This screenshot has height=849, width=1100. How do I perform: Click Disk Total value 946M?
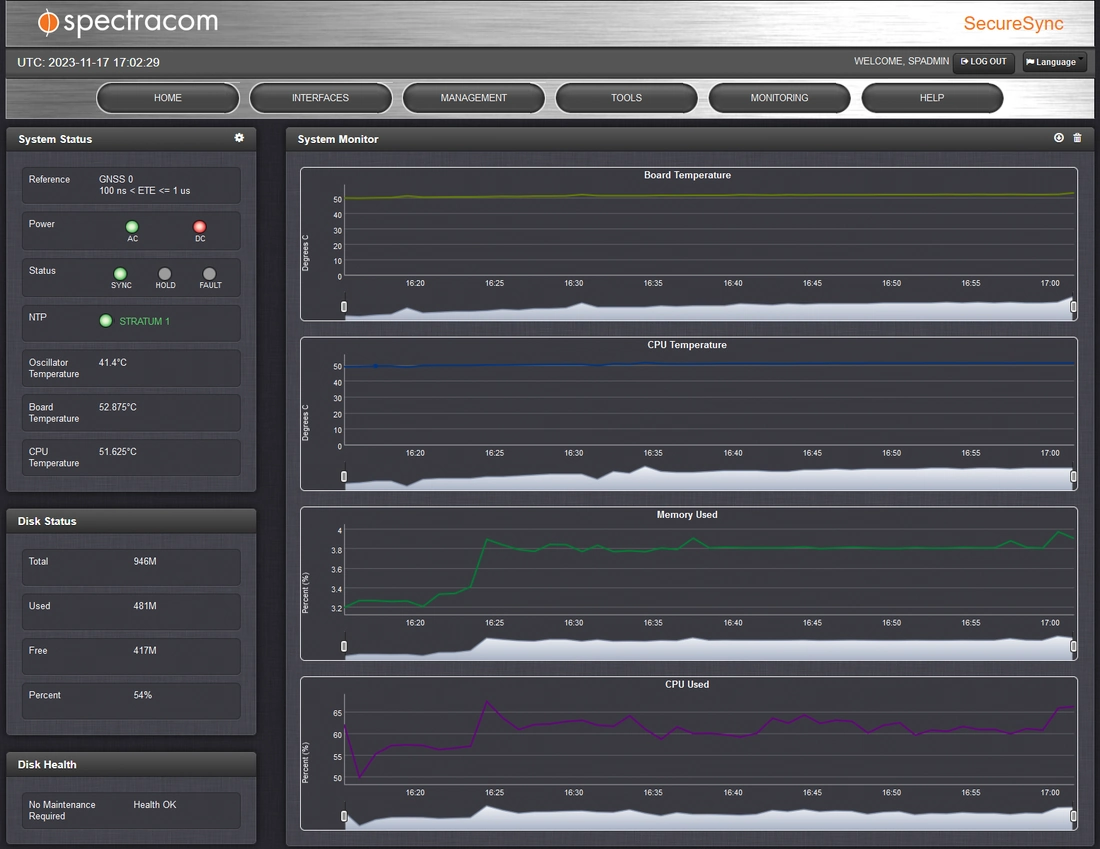pyautogui.click(x=145, y=561)
